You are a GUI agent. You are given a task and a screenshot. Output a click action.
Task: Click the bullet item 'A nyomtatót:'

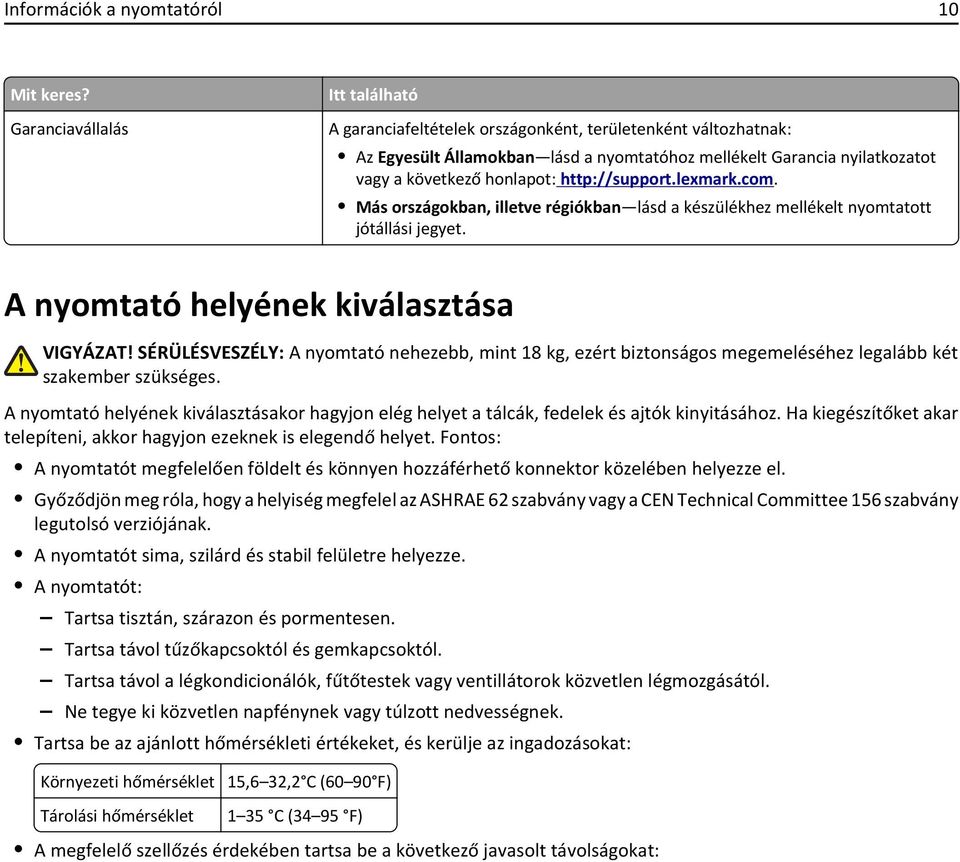point(88,587)
